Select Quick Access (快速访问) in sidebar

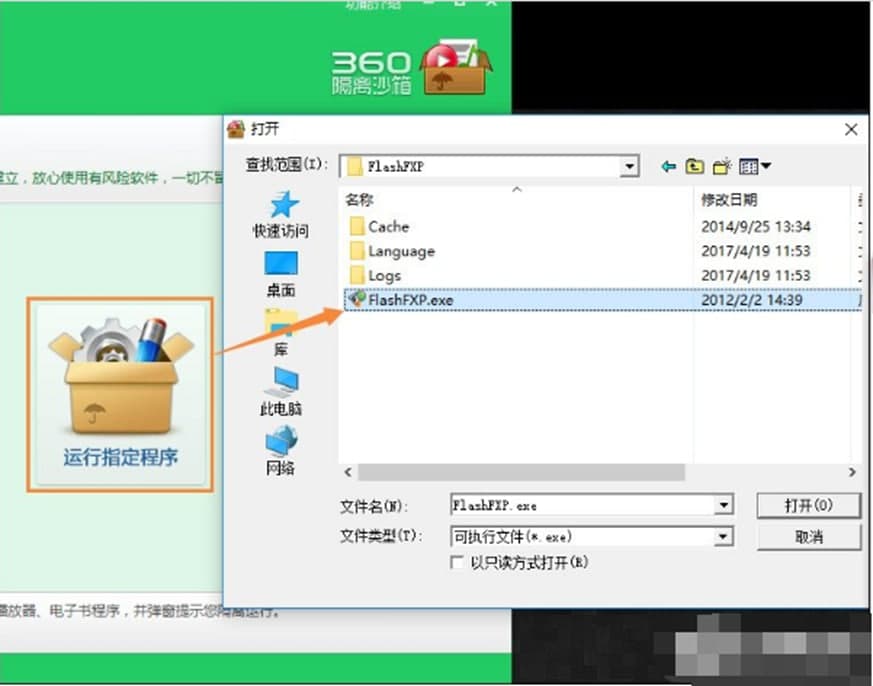point(281,215)
